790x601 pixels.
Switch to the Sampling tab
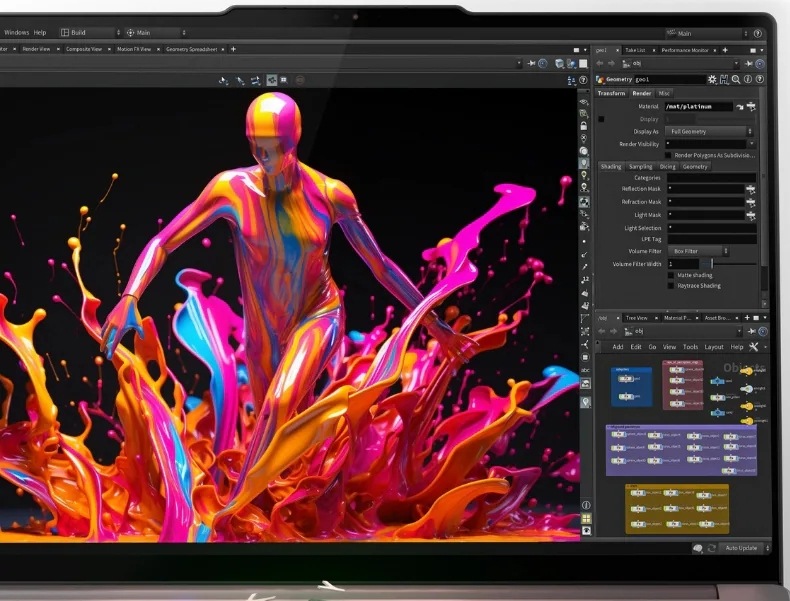point(641,167)
